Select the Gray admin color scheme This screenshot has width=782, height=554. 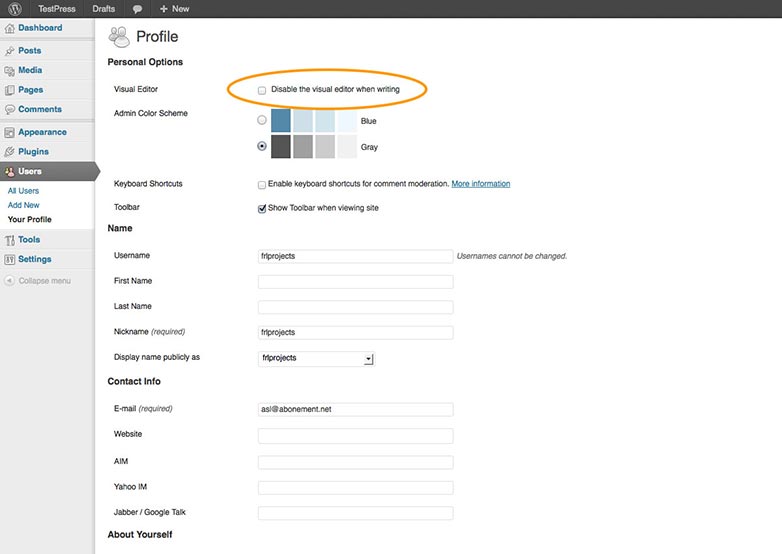coord(262,146)
